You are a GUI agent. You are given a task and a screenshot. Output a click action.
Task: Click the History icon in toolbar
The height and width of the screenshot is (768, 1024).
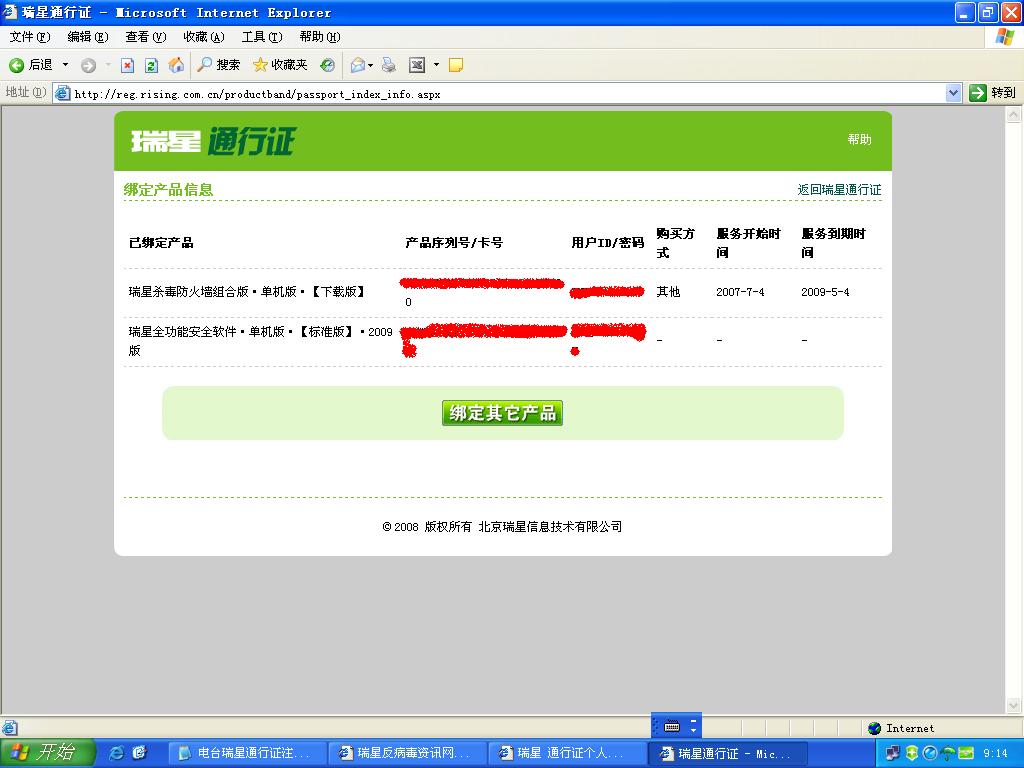tap(327, 65)
